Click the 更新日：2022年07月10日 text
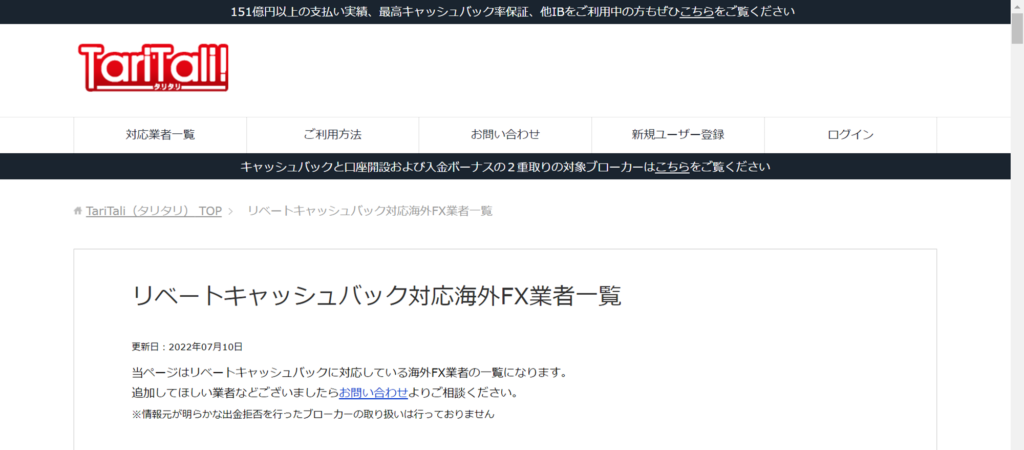 (187, 347)
